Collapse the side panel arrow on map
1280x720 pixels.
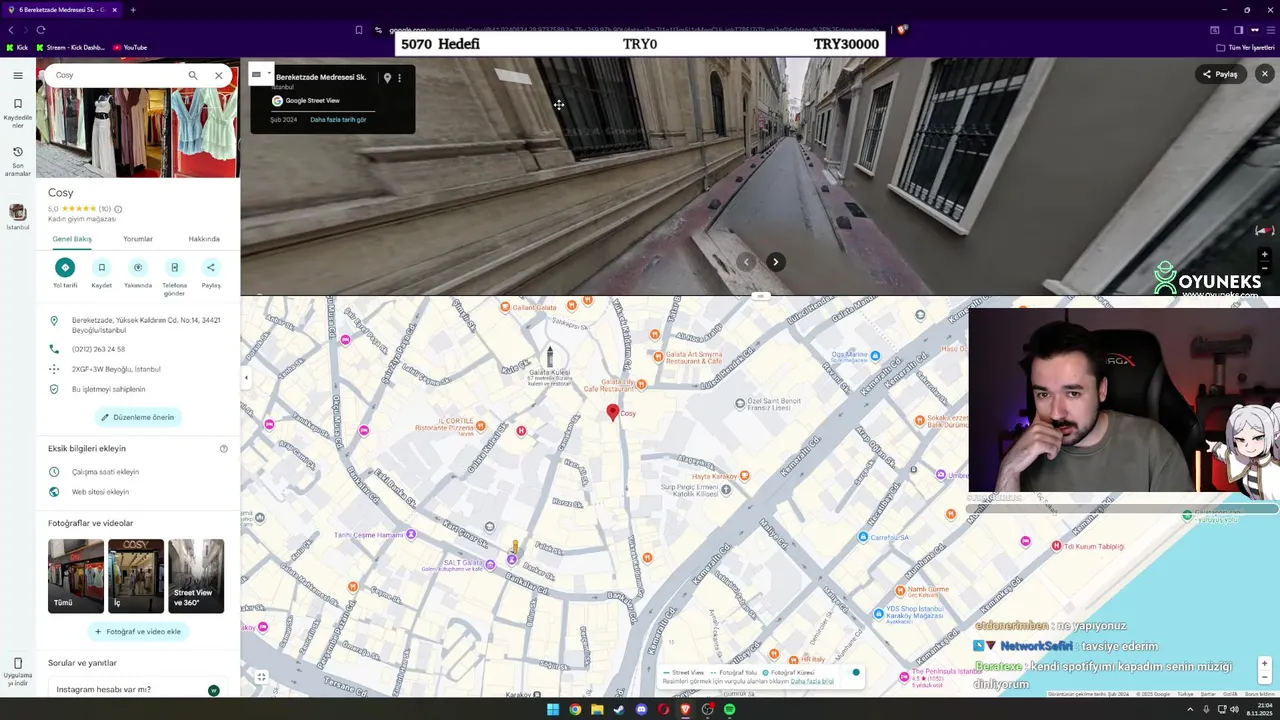246,378
